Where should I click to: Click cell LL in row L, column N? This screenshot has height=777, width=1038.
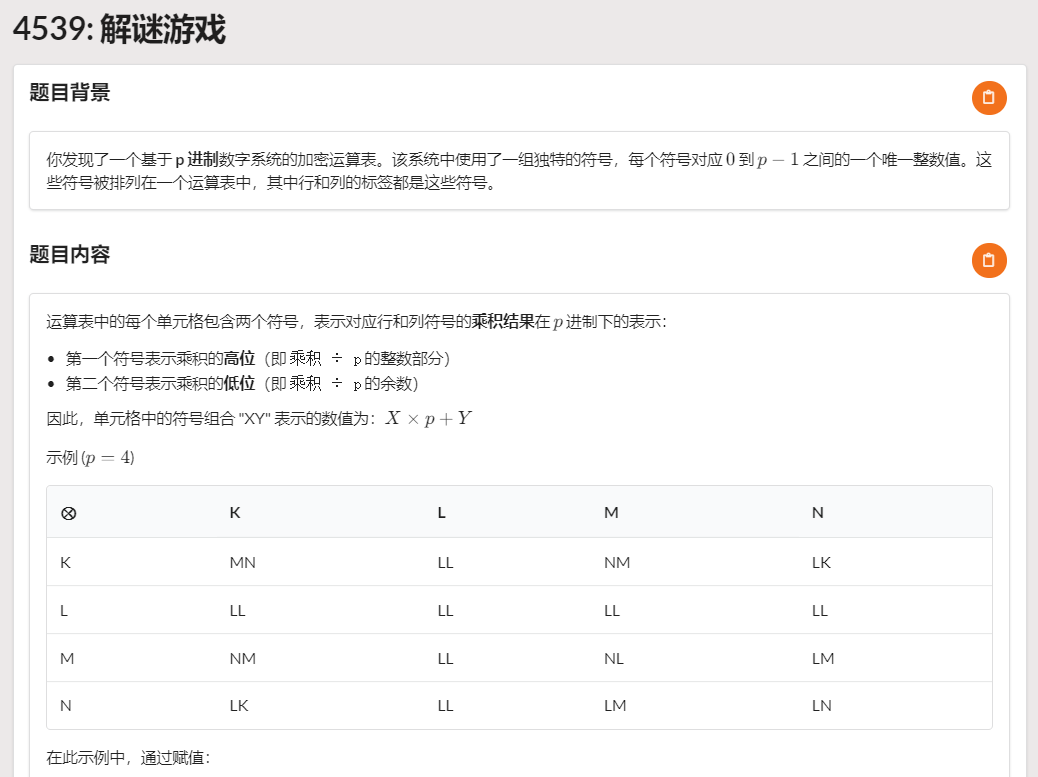[820, 610]
